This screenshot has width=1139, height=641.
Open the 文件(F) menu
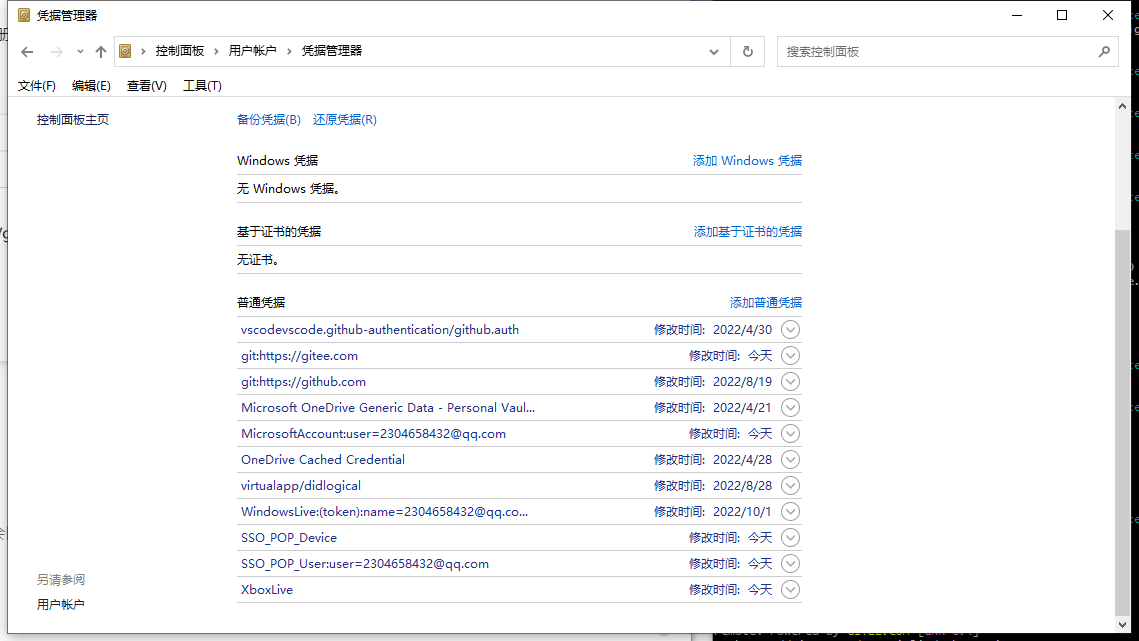click(x=36, y=86)
